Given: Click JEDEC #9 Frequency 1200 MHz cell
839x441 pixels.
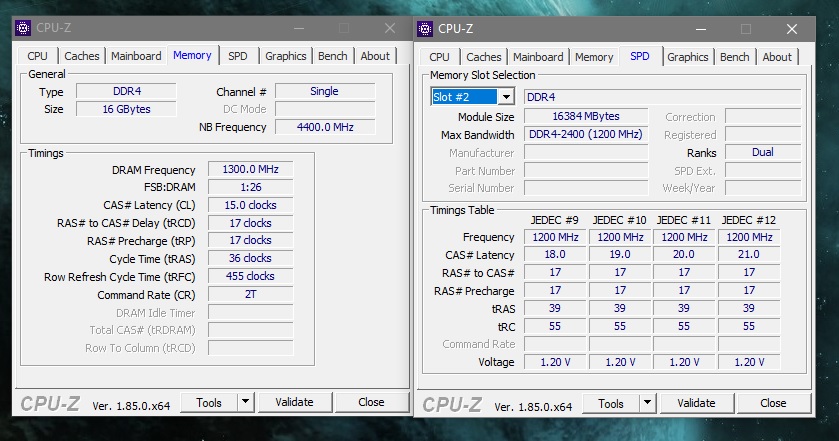Looking at the screenshot, I should pyautogui.click(x=555, y=237).
